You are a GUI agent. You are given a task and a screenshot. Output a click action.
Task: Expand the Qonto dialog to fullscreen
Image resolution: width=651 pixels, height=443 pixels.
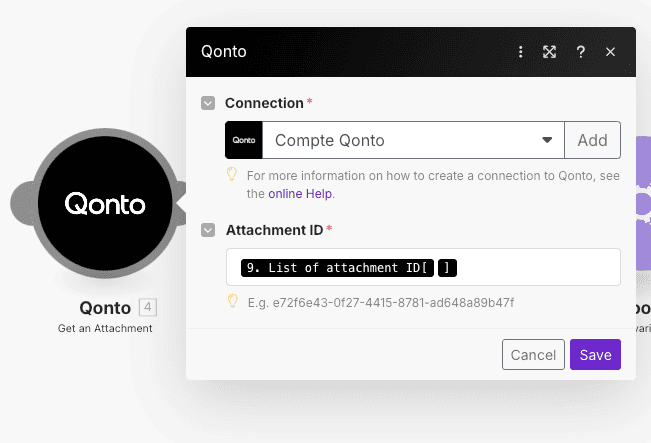click(549, 52)
